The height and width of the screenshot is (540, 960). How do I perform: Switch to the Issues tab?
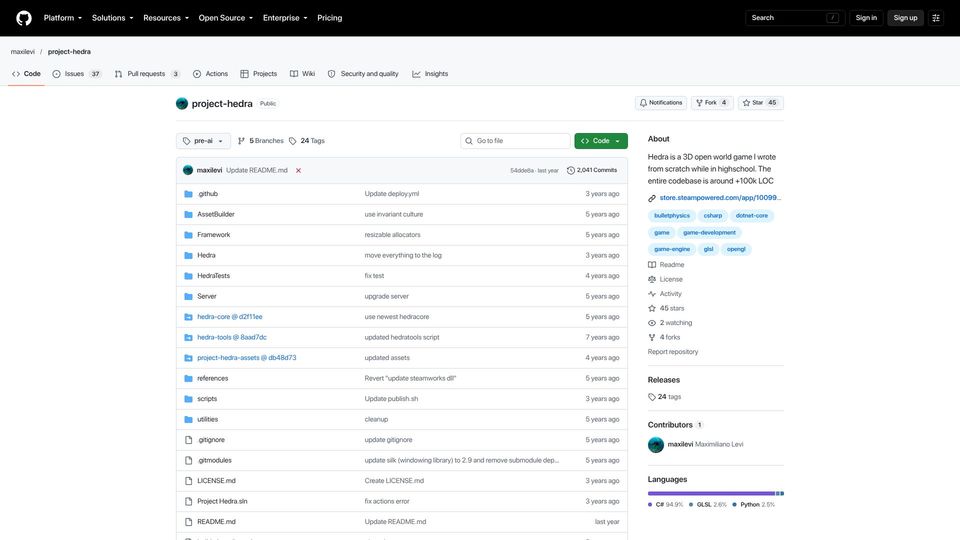pos(77,73)
